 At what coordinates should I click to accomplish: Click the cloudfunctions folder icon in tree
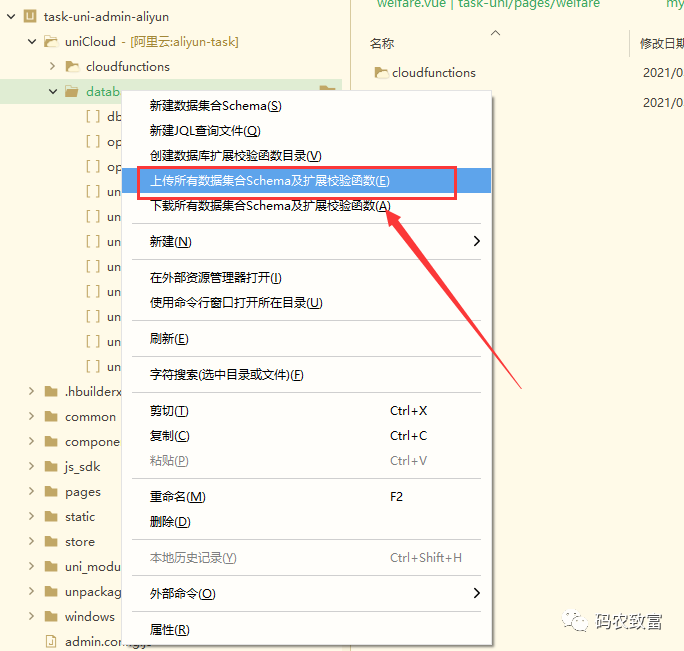72,67
